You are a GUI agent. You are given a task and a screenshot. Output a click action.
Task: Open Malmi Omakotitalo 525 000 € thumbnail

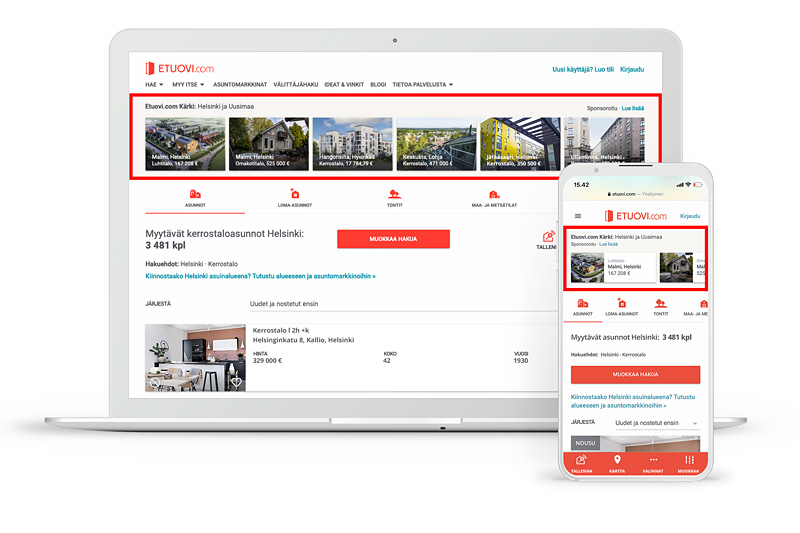tap(268, 144)
